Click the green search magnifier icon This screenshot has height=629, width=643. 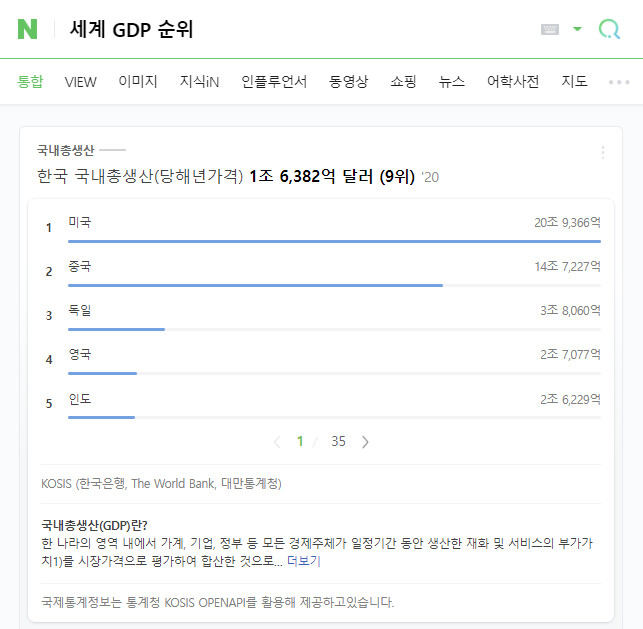tap(609, 29)
